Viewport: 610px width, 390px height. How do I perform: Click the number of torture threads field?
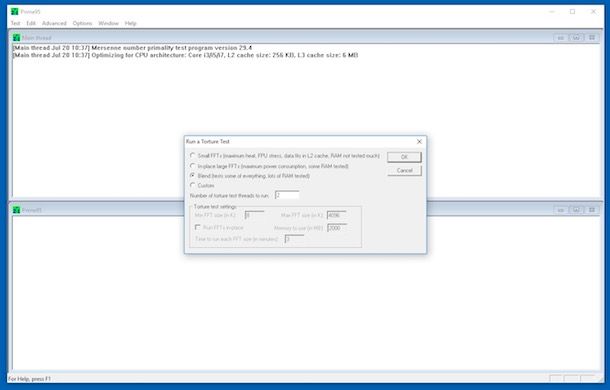pos(287,195)
